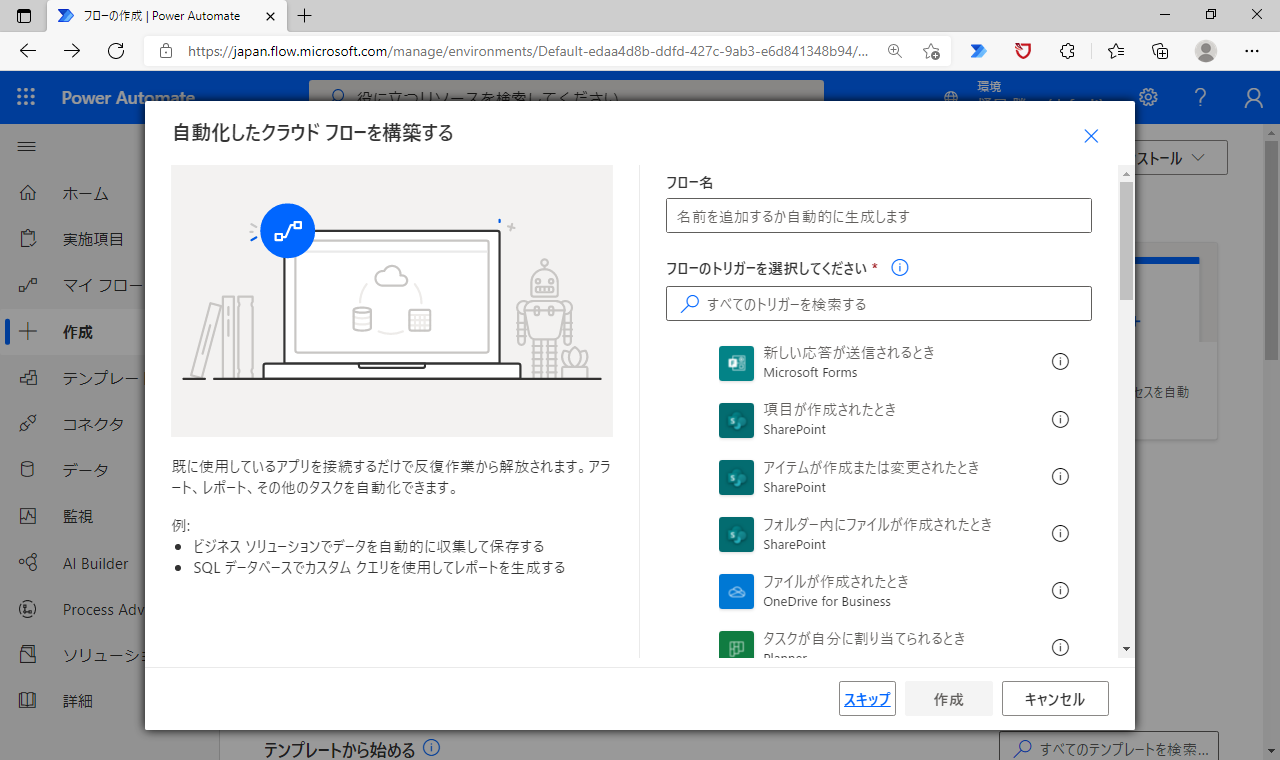Focus the フロー名 input field

click(879, 216)
